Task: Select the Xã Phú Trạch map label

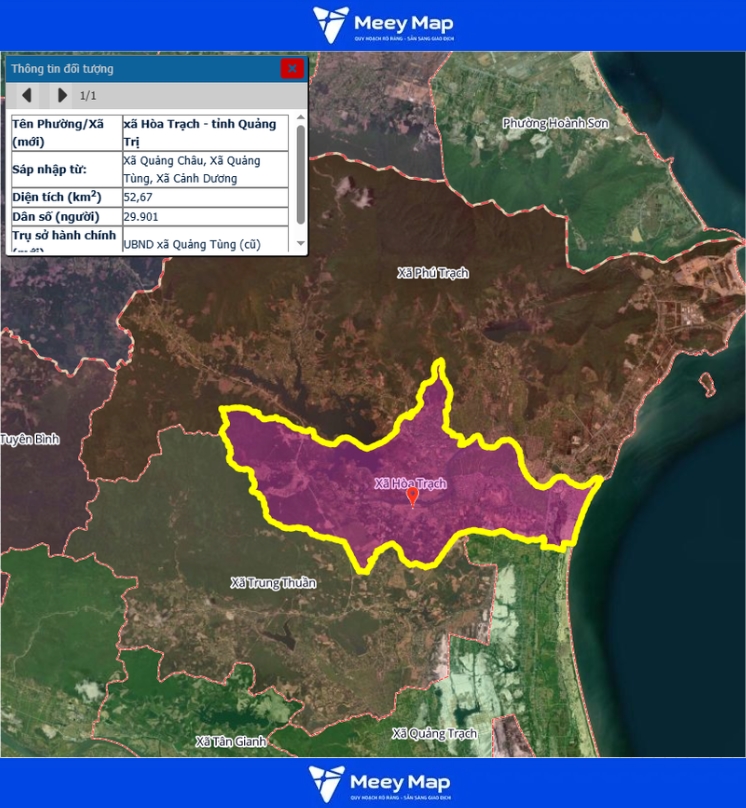Action: point(432,273)
